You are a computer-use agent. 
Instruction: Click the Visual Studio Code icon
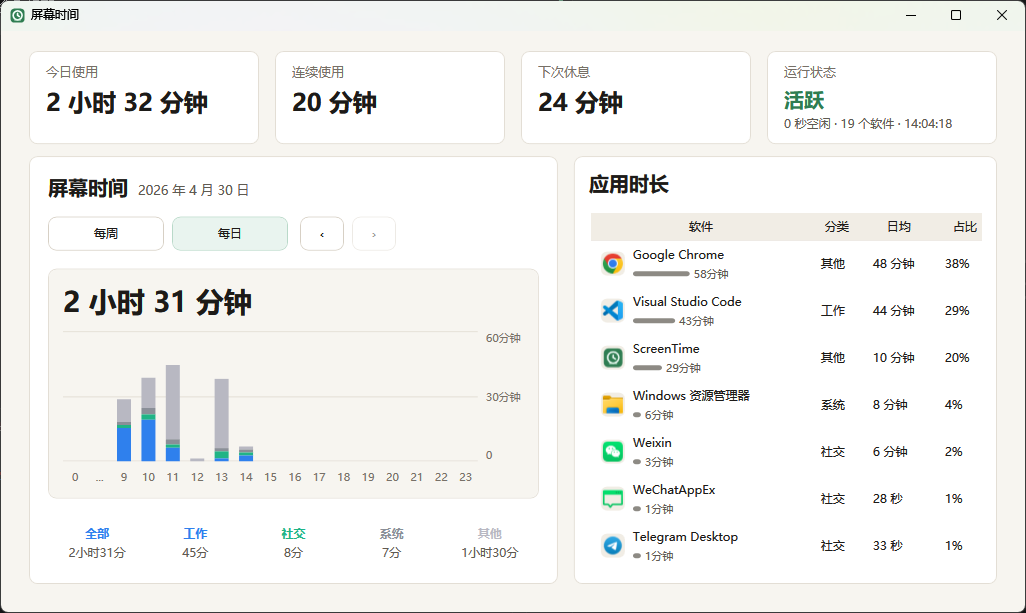coord(613,311)
